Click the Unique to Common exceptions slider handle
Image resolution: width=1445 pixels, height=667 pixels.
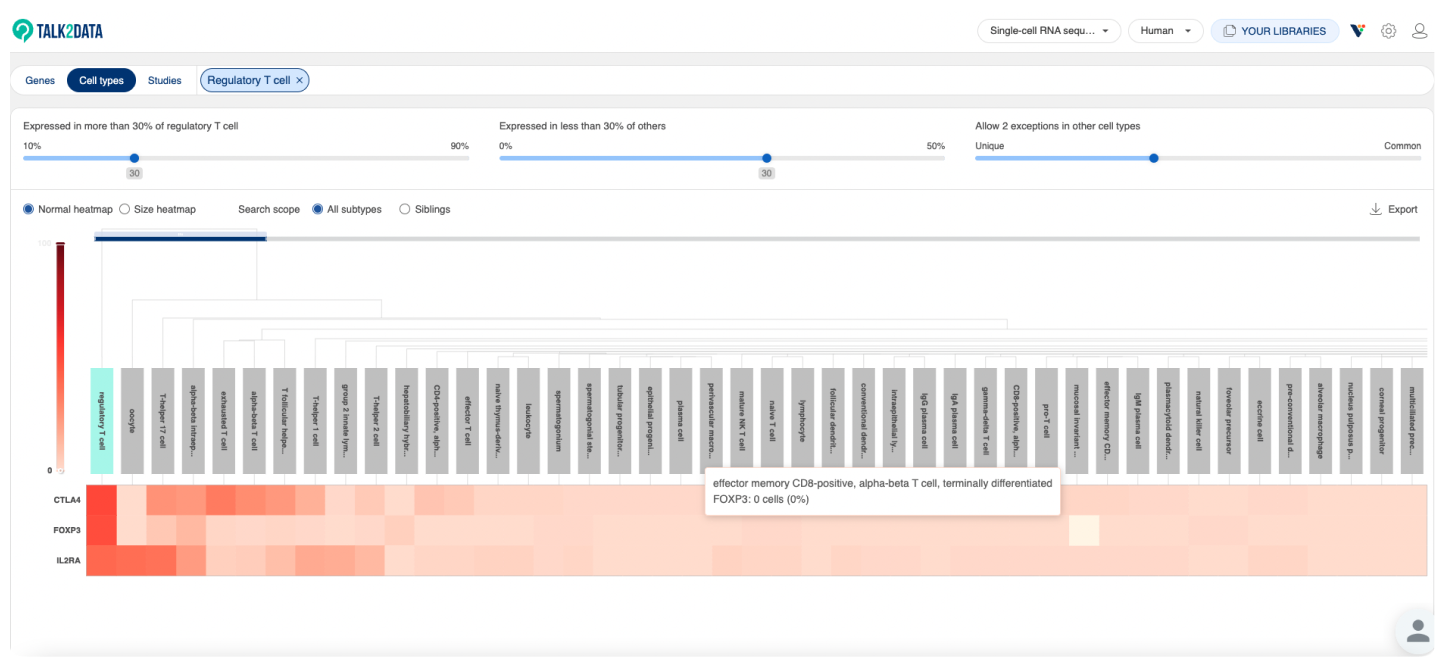click(1154, 158)
